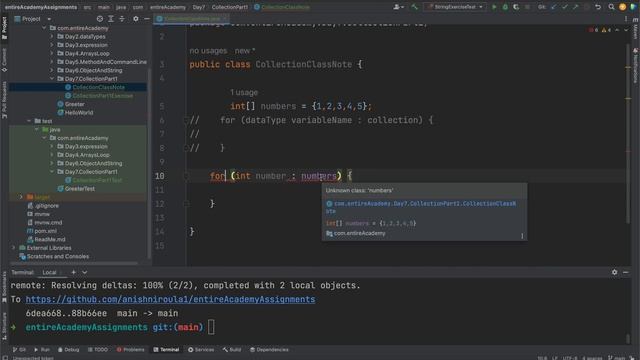Collapse all icon in Project panel header
Screen dimensions: 640x360
pyautogui.click(x=122, y=19)
